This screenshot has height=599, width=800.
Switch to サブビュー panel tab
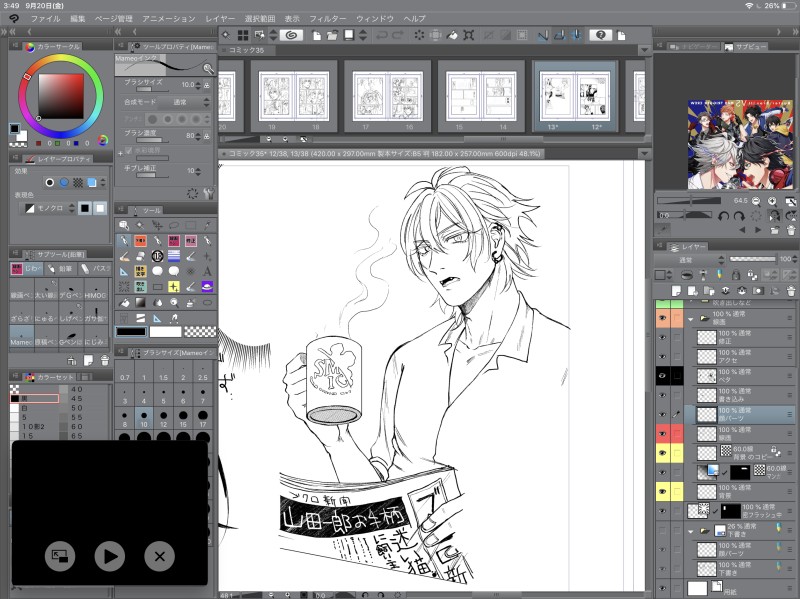(745, 46)
